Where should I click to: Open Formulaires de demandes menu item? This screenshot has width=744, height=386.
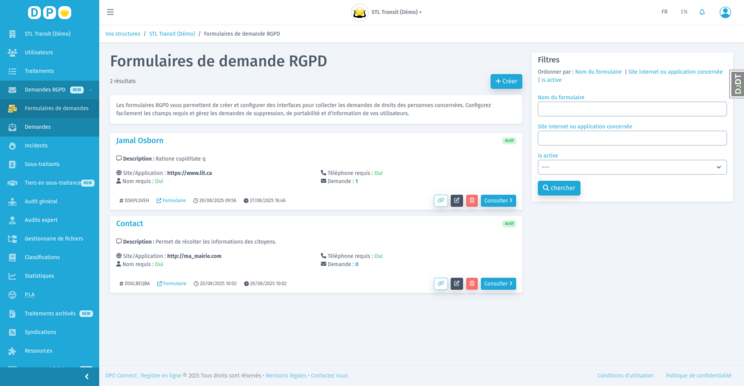49,108
